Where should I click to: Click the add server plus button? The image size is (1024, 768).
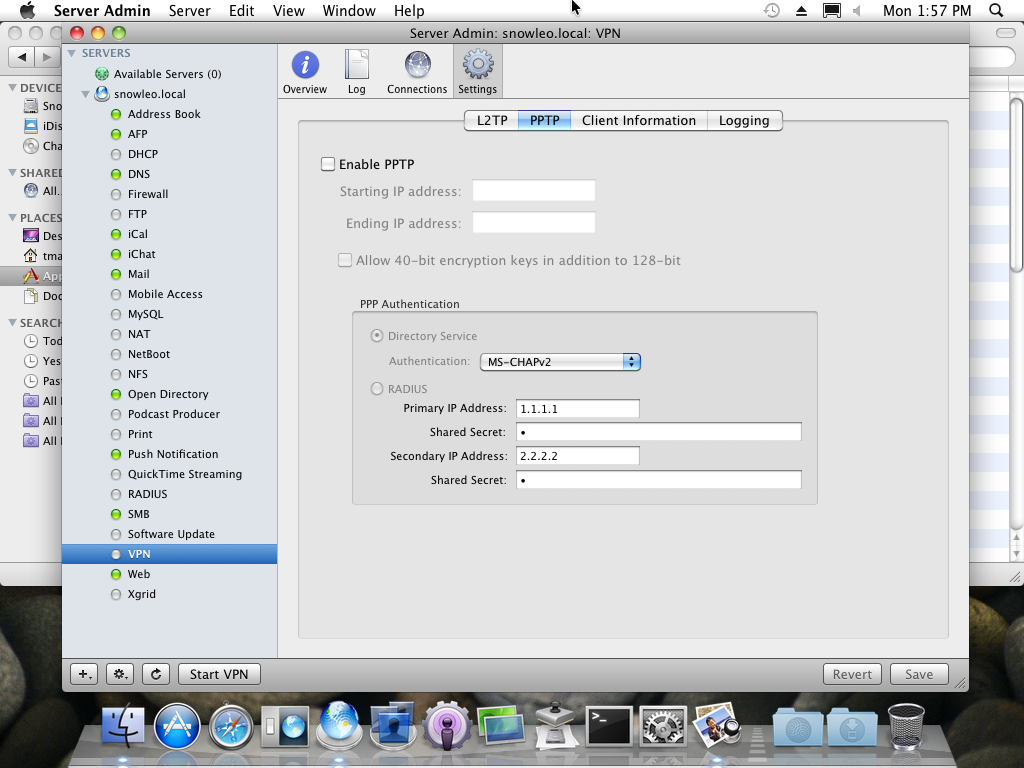84,674
